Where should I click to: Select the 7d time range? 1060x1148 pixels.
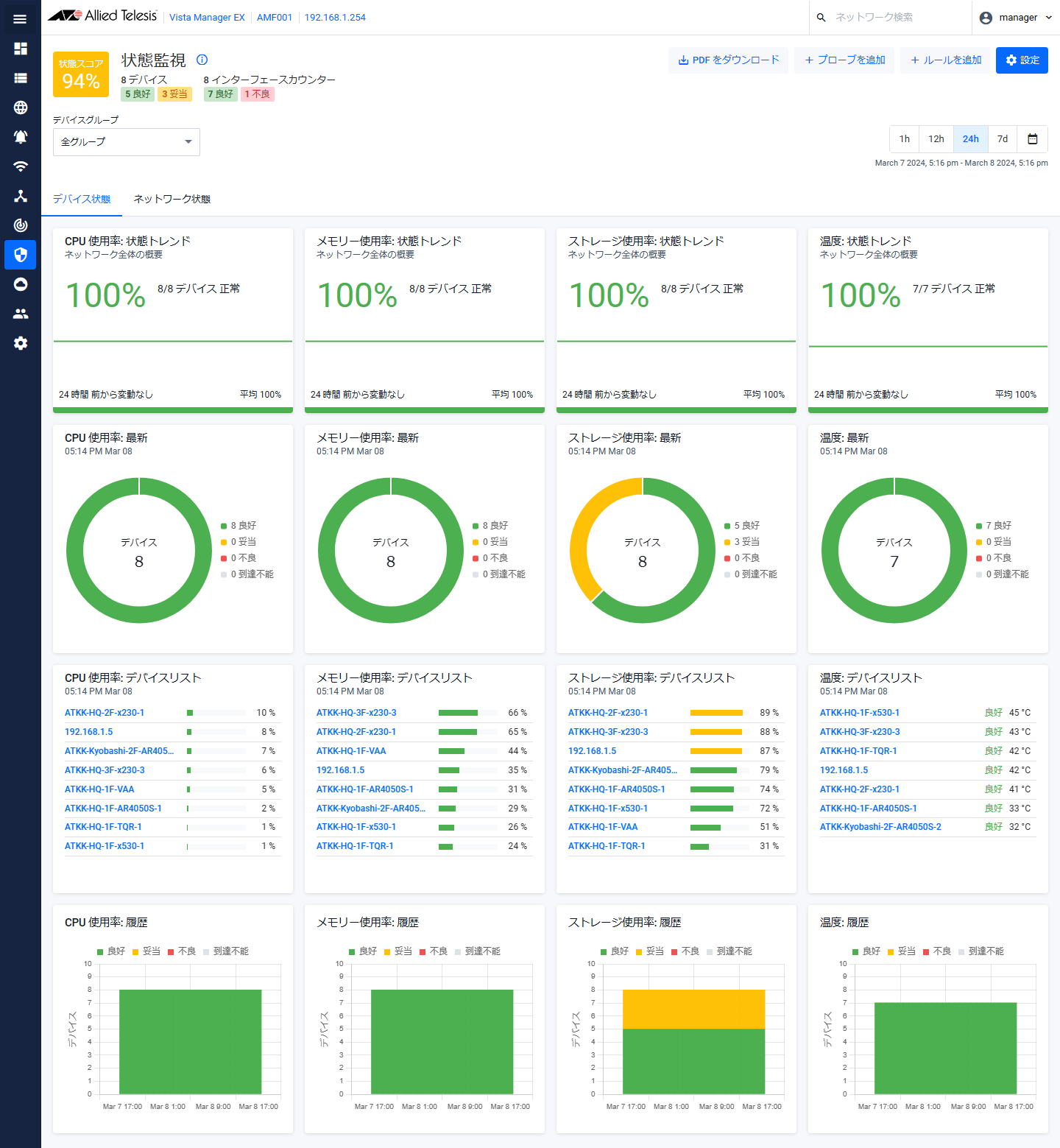(x=1002, y=138)
